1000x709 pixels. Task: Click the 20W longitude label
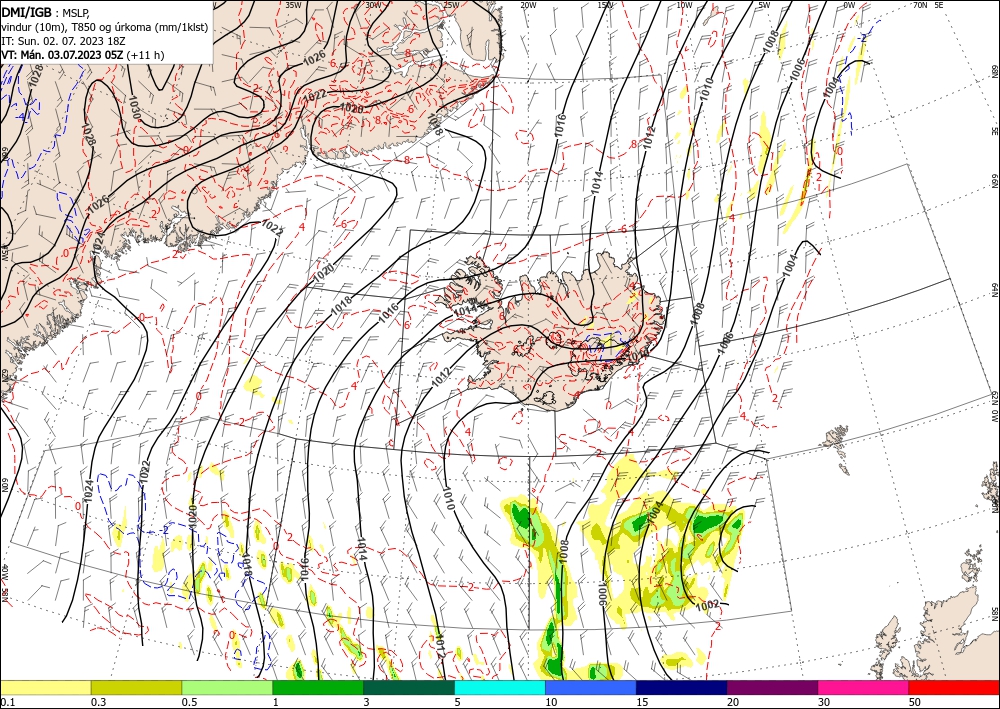(528, 5)
